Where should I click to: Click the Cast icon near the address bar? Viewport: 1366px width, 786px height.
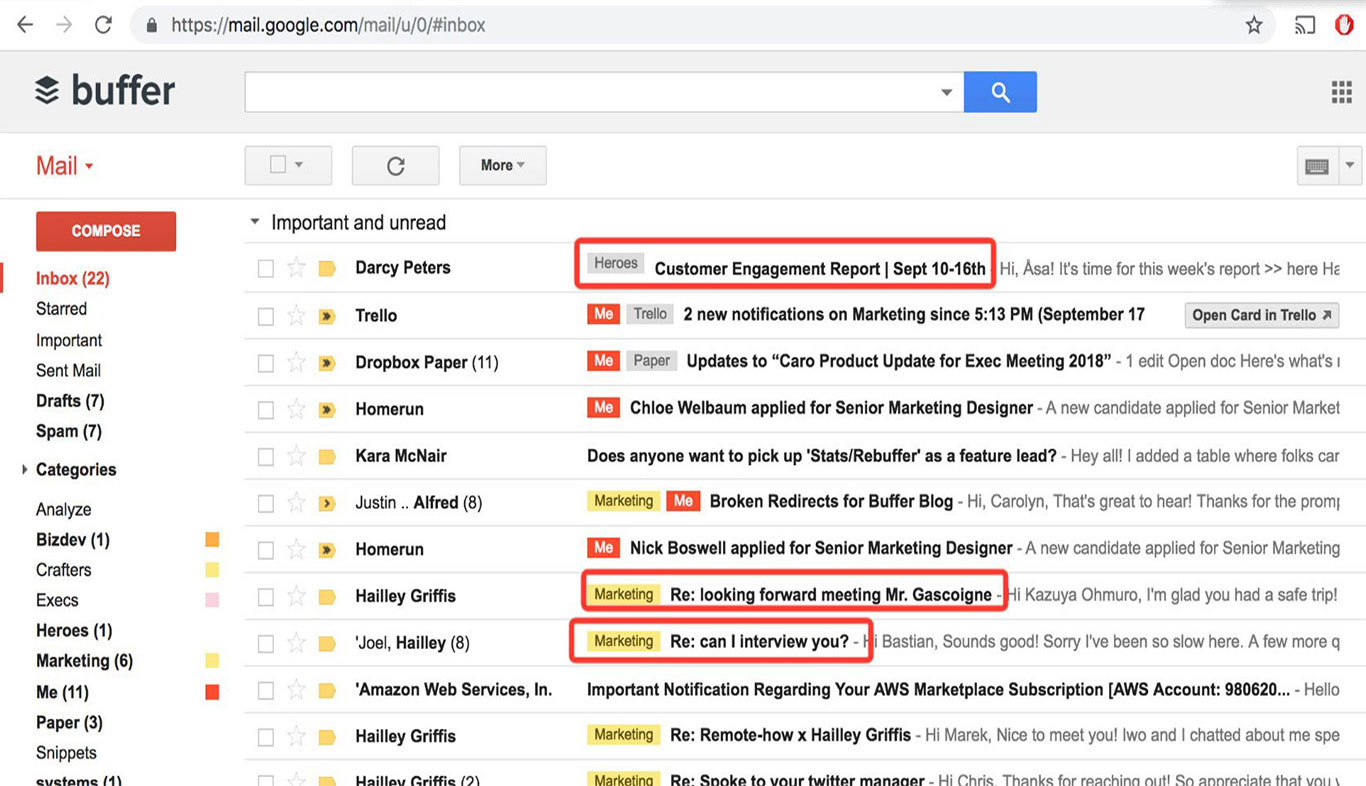[x=1304, y=24]
